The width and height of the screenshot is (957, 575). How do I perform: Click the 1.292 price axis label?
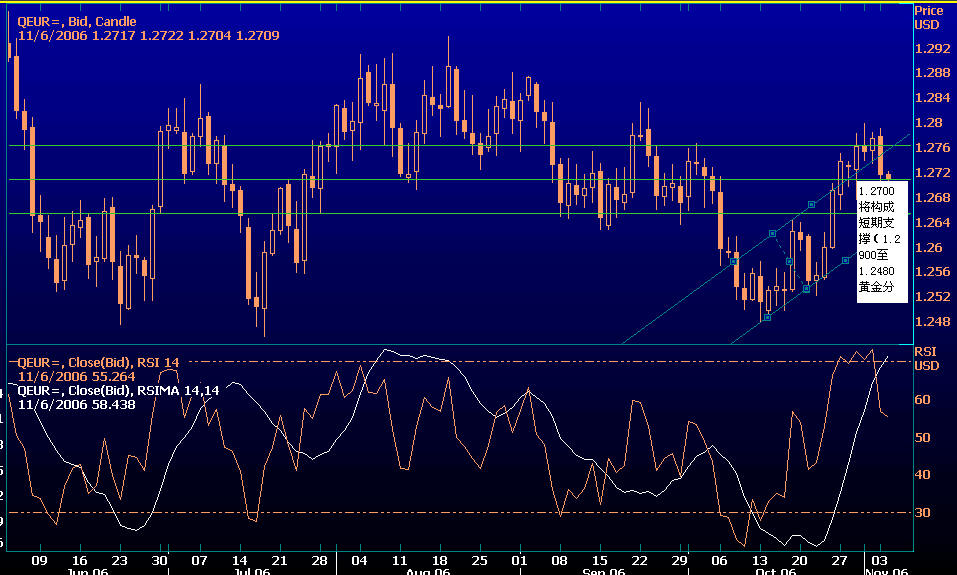click(932, 48)
